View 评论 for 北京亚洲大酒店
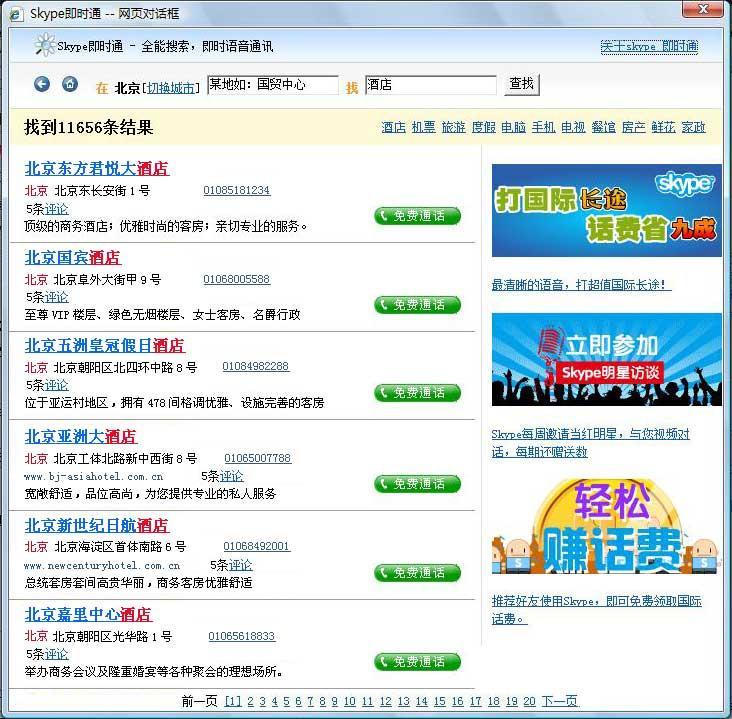The height and width of the screenshot is (719, 732). [x=232, y=476]
